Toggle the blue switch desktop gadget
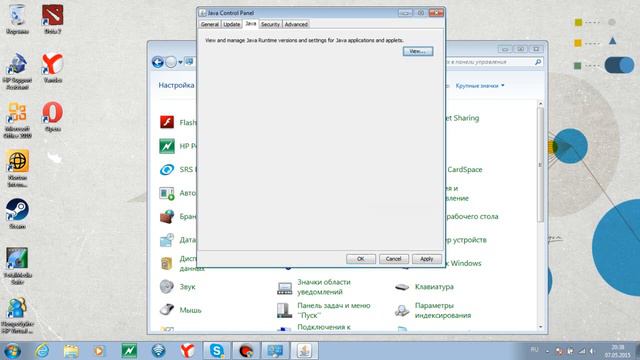This screenshot has width=640, height=360. [x=619, y=65]
